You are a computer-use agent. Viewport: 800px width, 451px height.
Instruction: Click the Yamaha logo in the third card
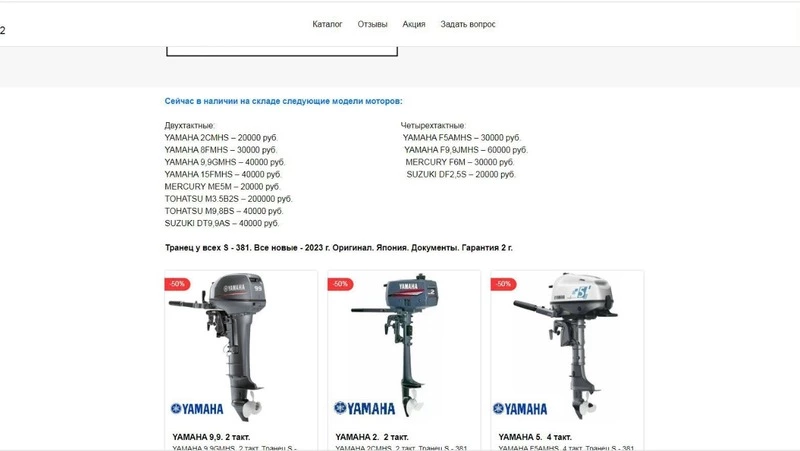[520, 409]
